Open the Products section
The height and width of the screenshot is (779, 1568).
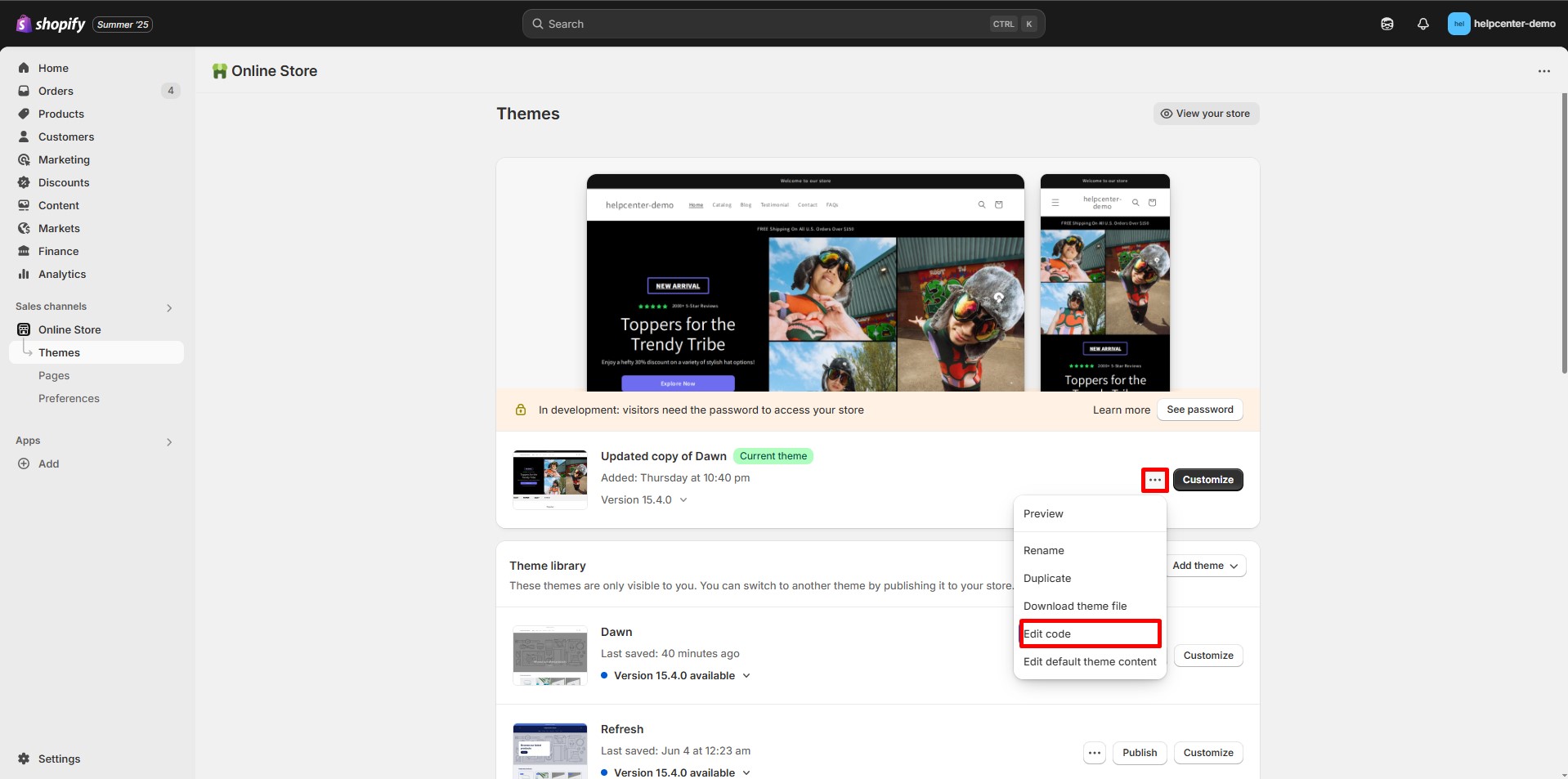click(61, 114)
